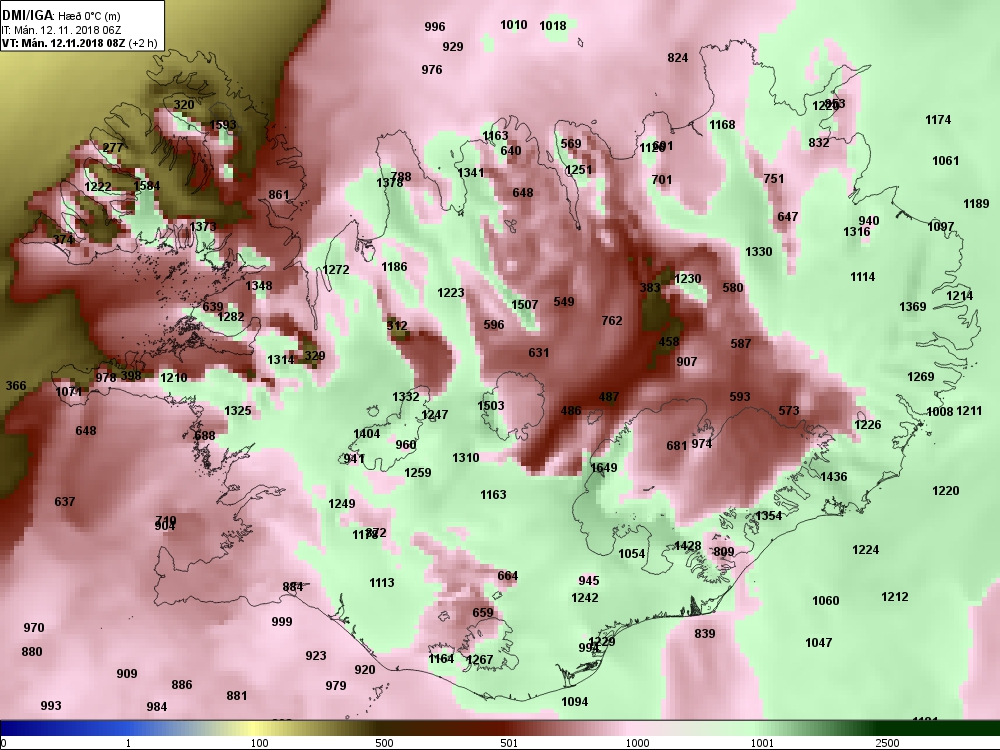This screenshot has height=750, width=1000.
Task: Click the value 631 on map
Action: point(538,353)
